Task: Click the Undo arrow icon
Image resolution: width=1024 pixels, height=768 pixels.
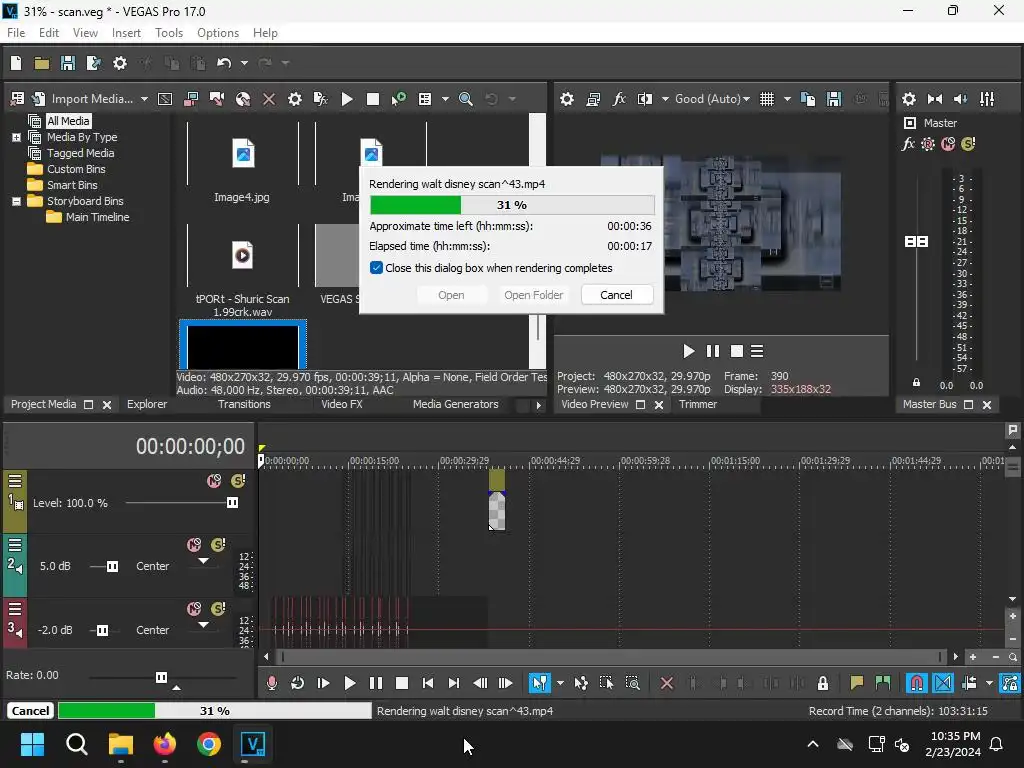Action: pyautogui.click(x=224, y=63)
